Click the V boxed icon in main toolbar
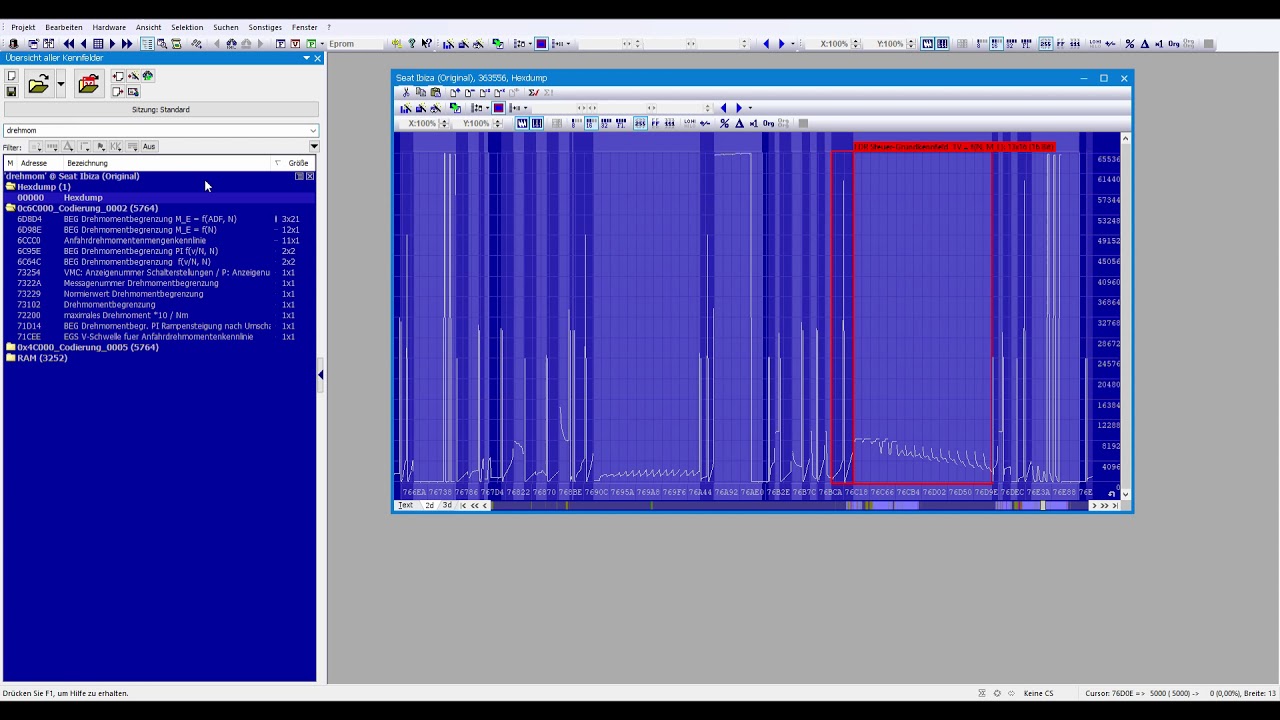This screenshot has height=720, width=1280. (295, 44)
